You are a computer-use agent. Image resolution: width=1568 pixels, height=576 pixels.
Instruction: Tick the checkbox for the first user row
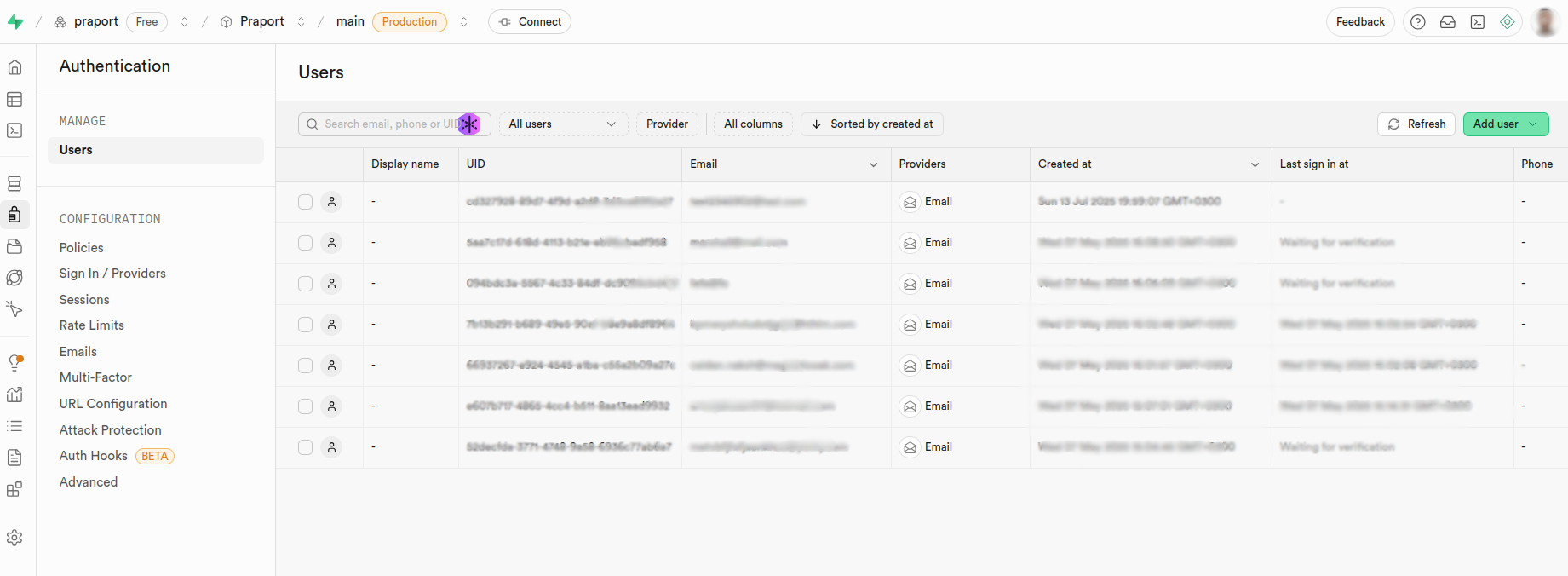(x=305, y=202)
